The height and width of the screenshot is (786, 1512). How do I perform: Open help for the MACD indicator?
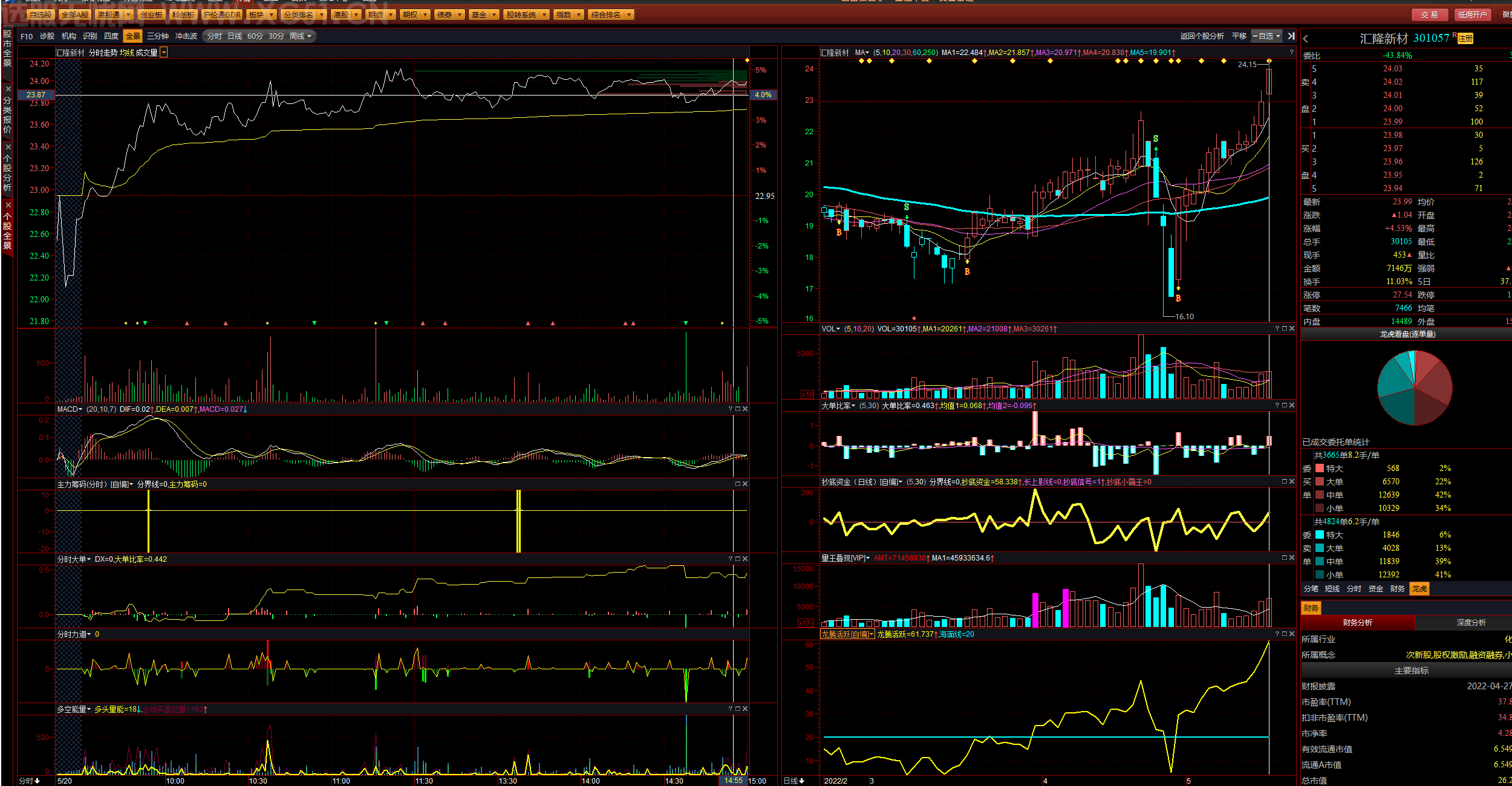click(731, 409)
